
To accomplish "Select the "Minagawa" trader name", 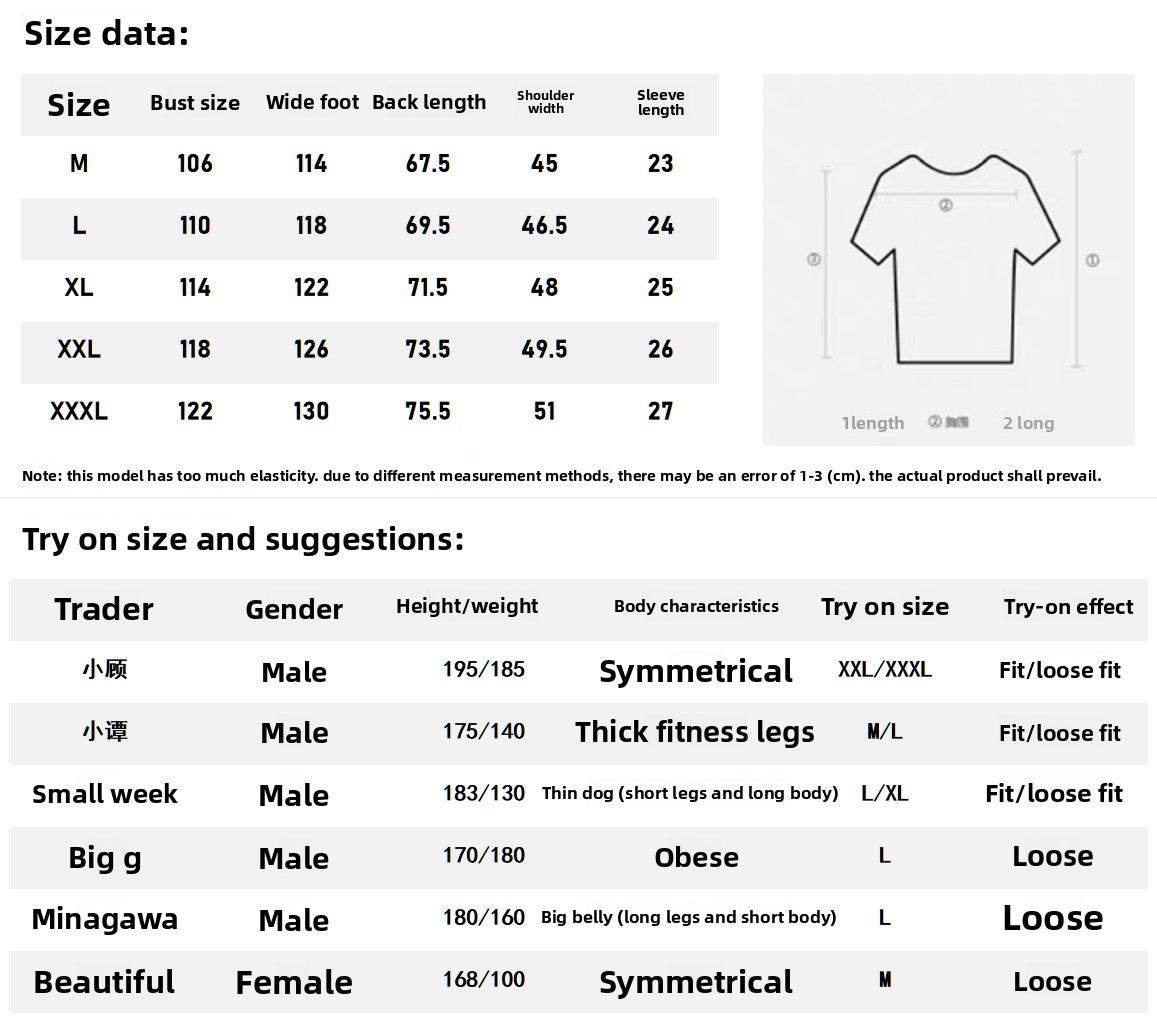I will (x=105, y=919).
